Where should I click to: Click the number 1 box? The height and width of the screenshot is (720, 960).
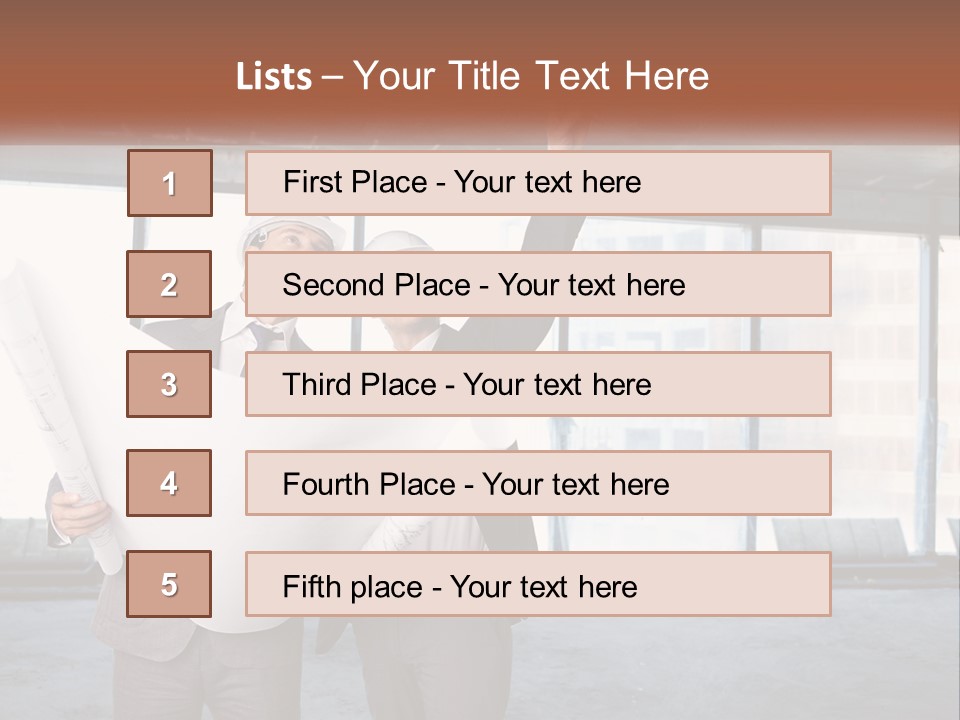pyautogui.click(x=170, y=183)
